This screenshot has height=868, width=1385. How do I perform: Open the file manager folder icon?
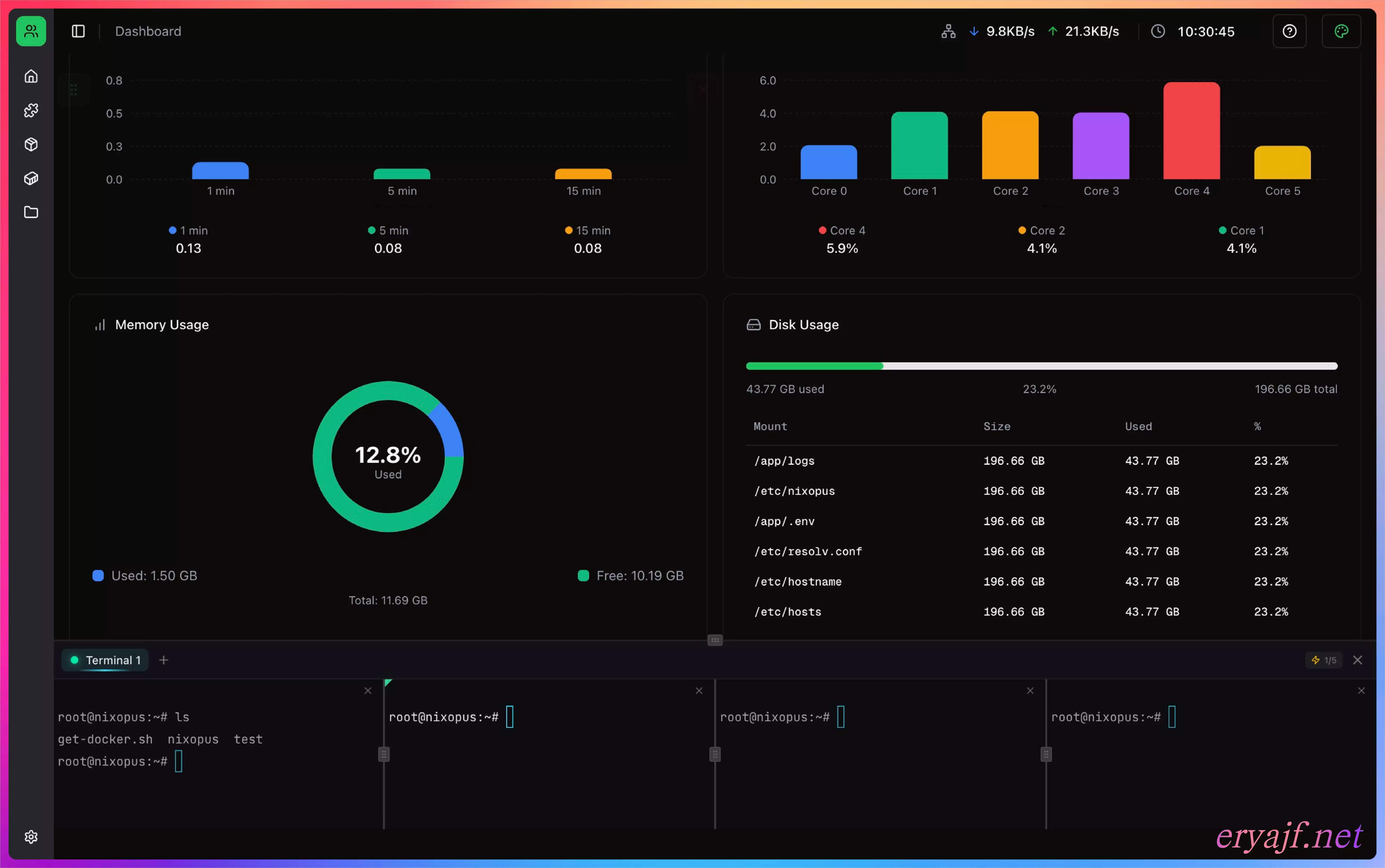pos(31,213)
